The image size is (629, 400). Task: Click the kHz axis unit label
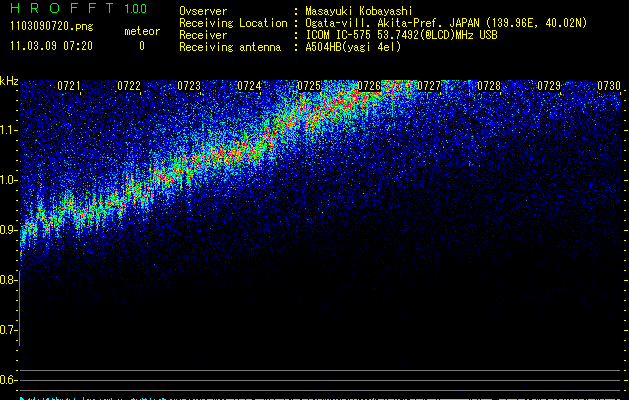[x=9, y=81]
